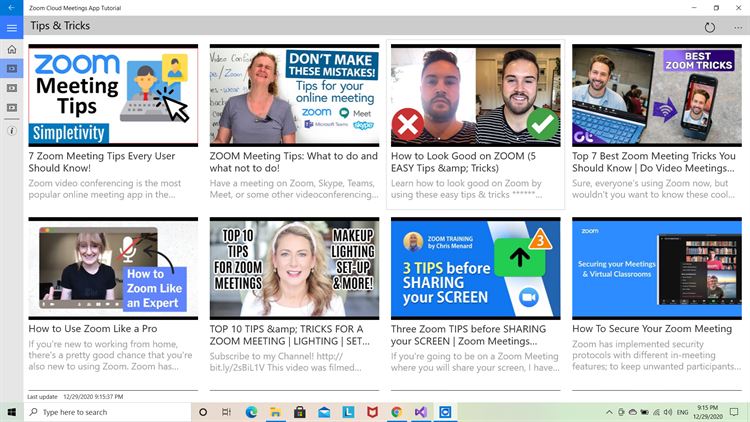Open the 'Don't Make These Mistakes' thumbnail
750x422 pixels.
294,95
